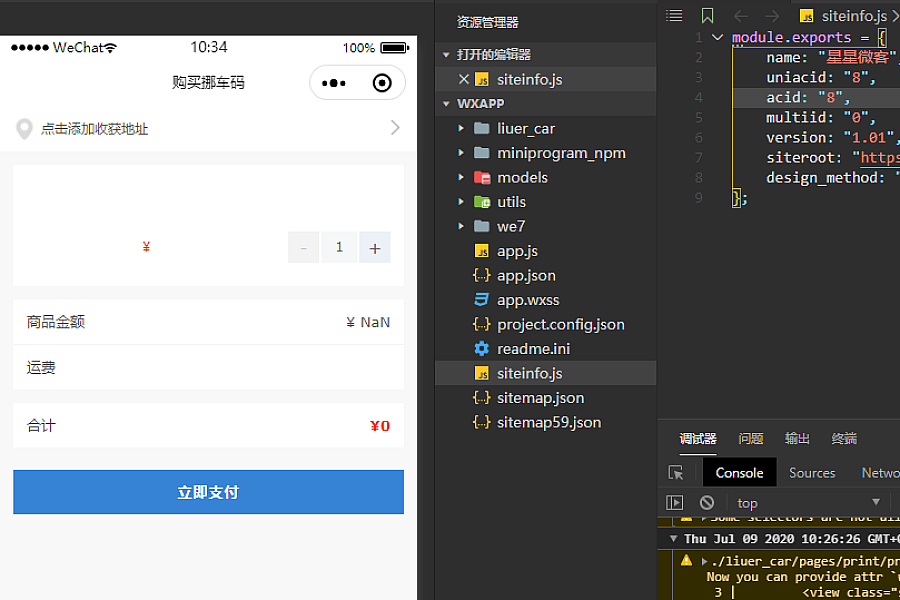The width and height of the screenshot is (900, 600).
Task: Select siteinfo.js in open editors list
Action: coord(529,79)
